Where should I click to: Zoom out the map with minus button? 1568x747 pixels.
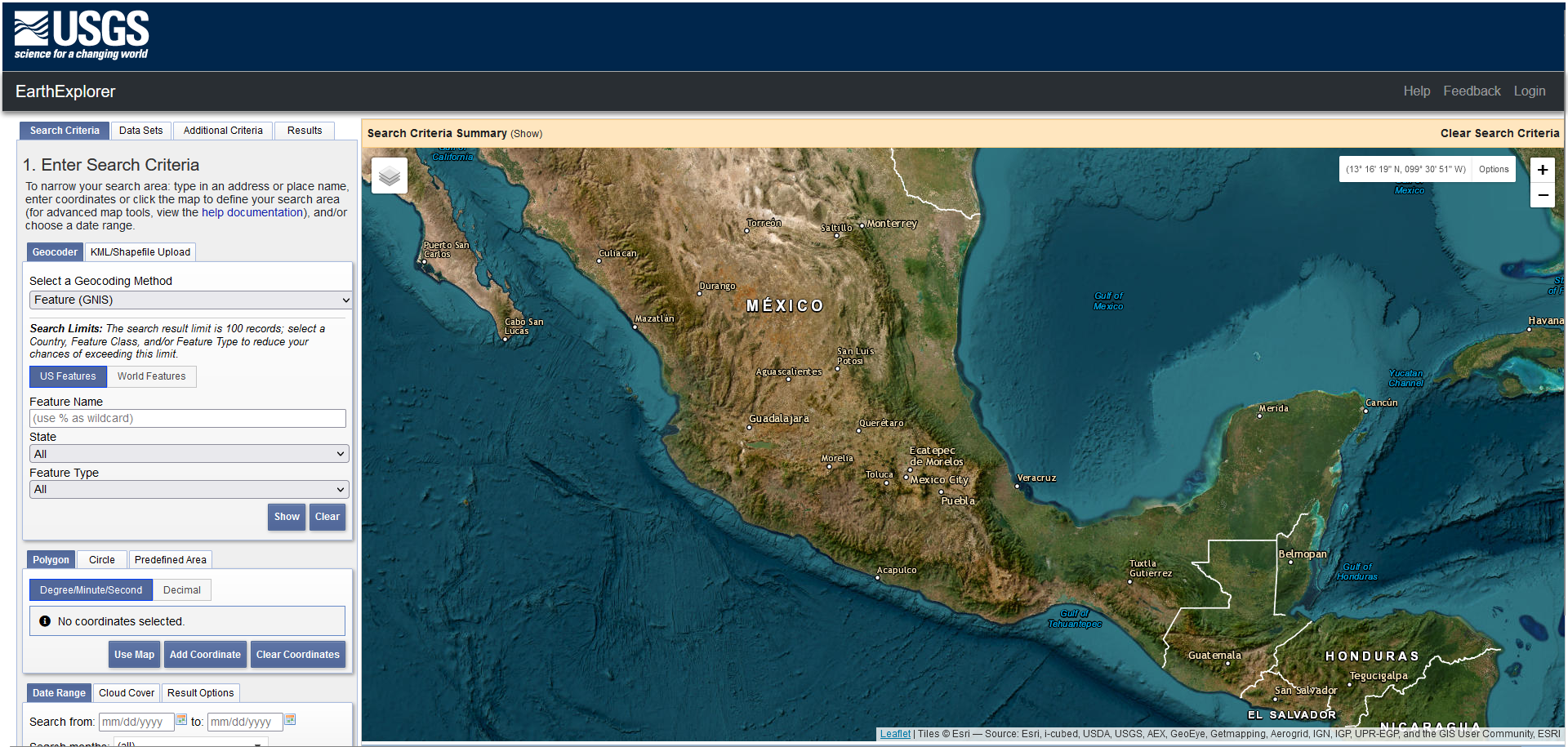point(1542,195)
